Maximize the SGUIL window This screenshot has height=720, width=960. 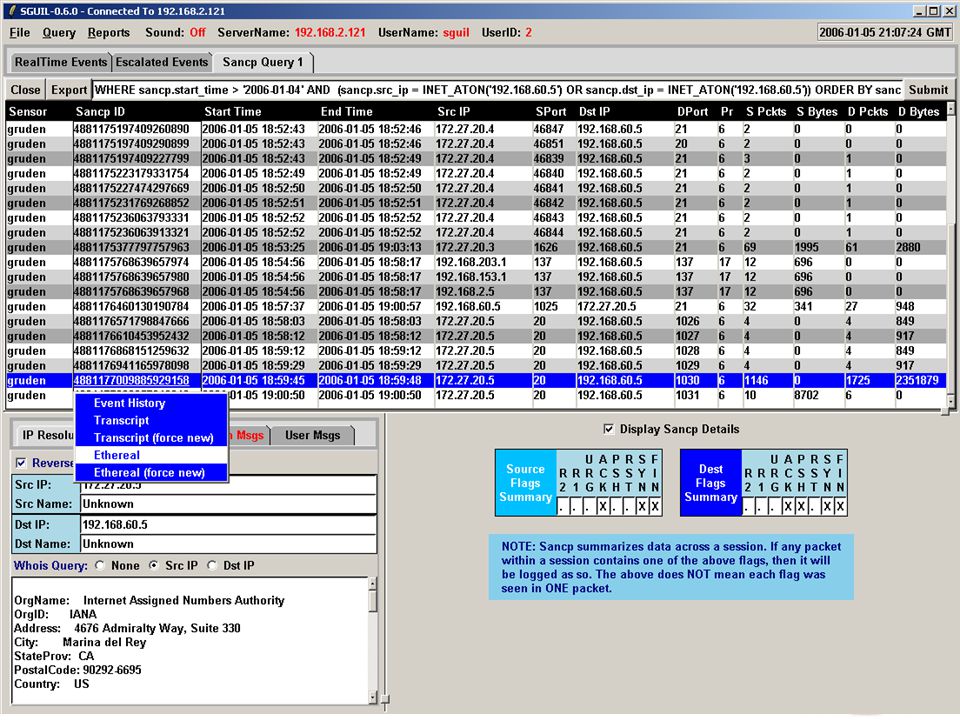(x=932, y=11)
